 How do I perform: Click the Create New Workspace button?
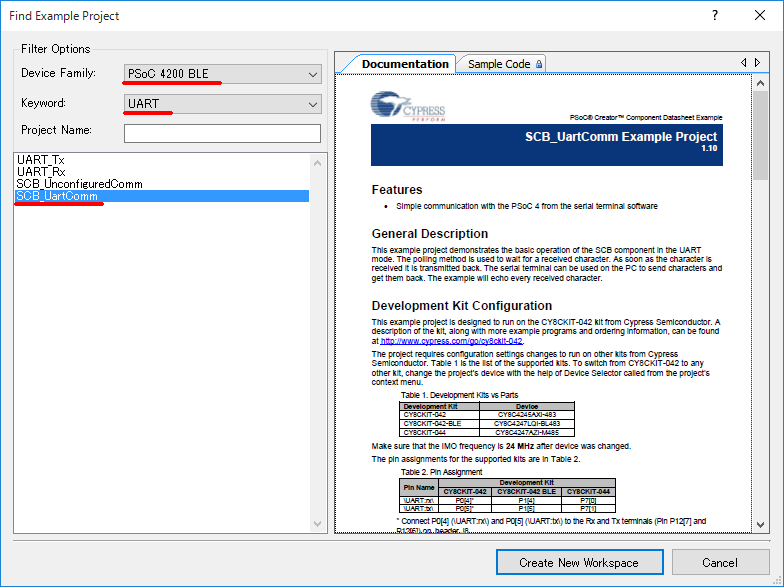pos(580,562)
